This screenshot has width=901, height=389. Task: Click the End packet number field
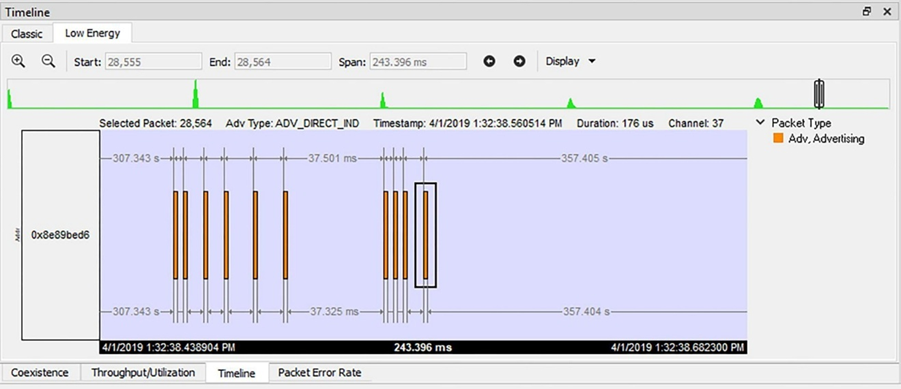(x=283, y=61)
